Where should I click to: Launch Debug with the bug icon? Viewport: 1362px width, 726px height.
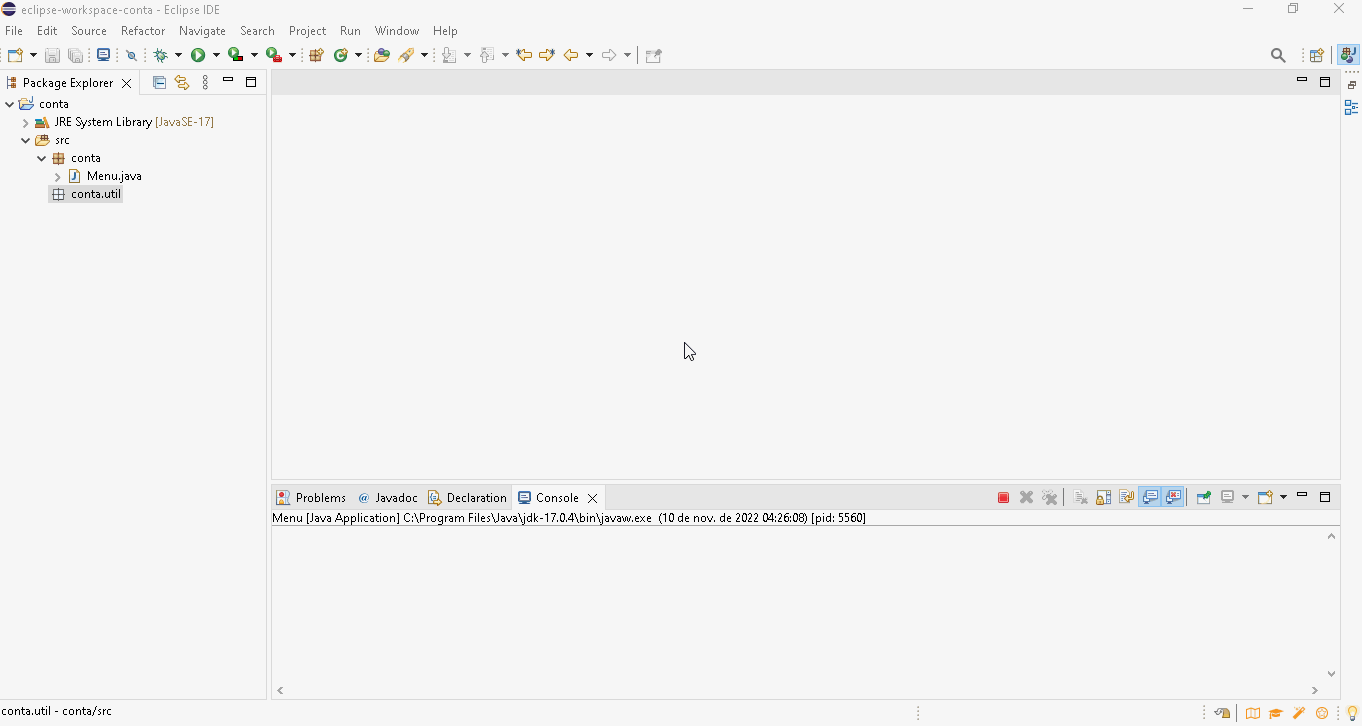point(160,55)
